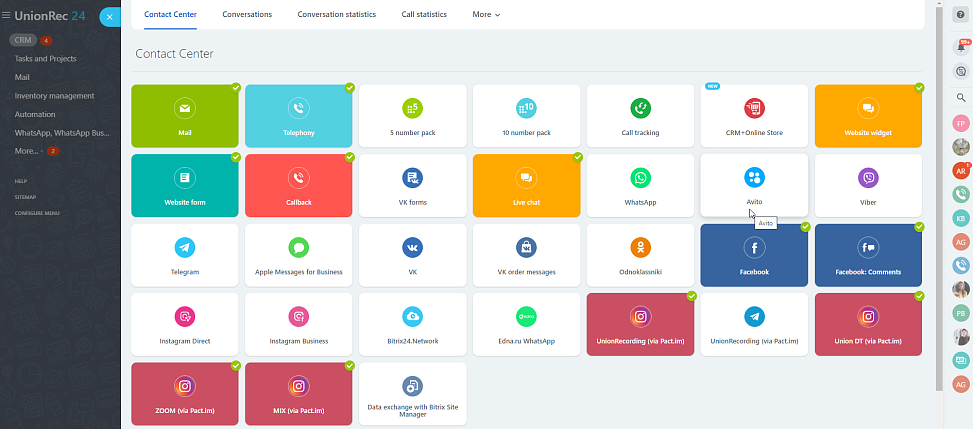This screenshot has width=973, height=429.
Task: Connect the WhatsApp channel tile
Action: 640,186
